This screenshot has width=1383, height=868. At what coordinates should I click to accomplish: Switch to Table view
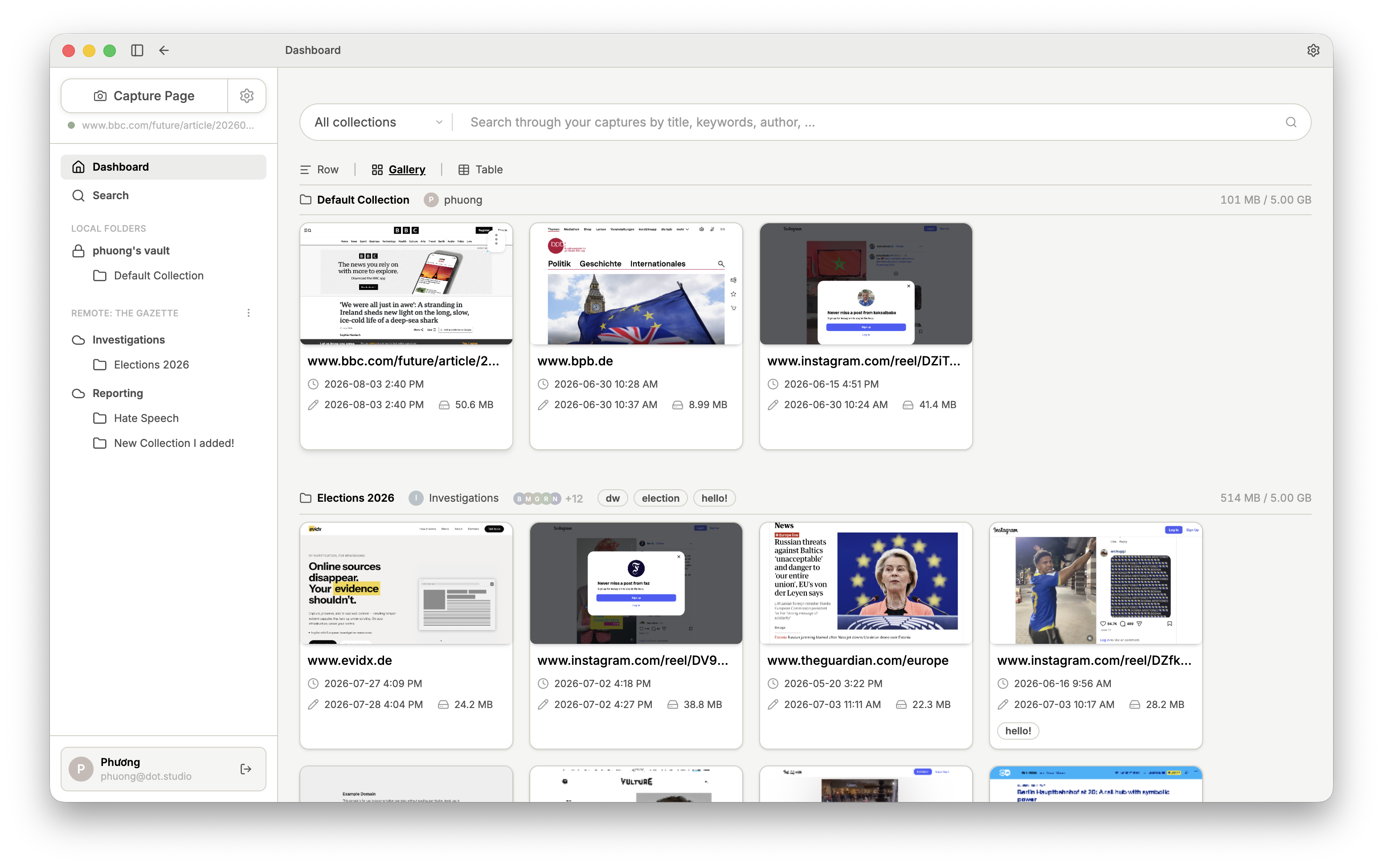pyautogui.click(x=480, y=169)
